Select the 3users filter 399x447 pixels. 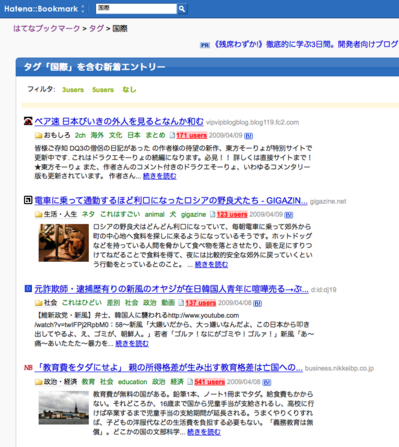[73, 90]
